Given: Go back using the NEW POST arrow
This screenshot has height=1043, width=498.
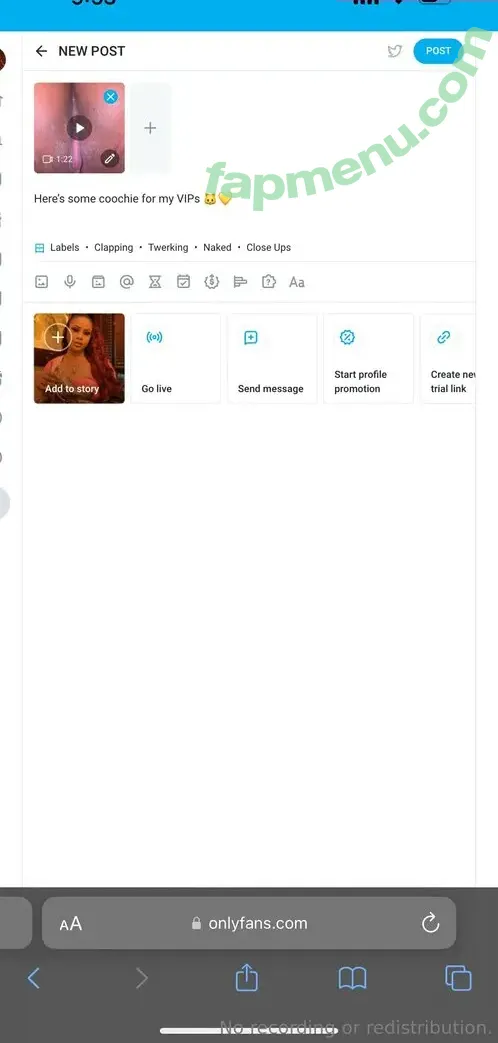Looking at the screenshot, I should coord(41,51).
